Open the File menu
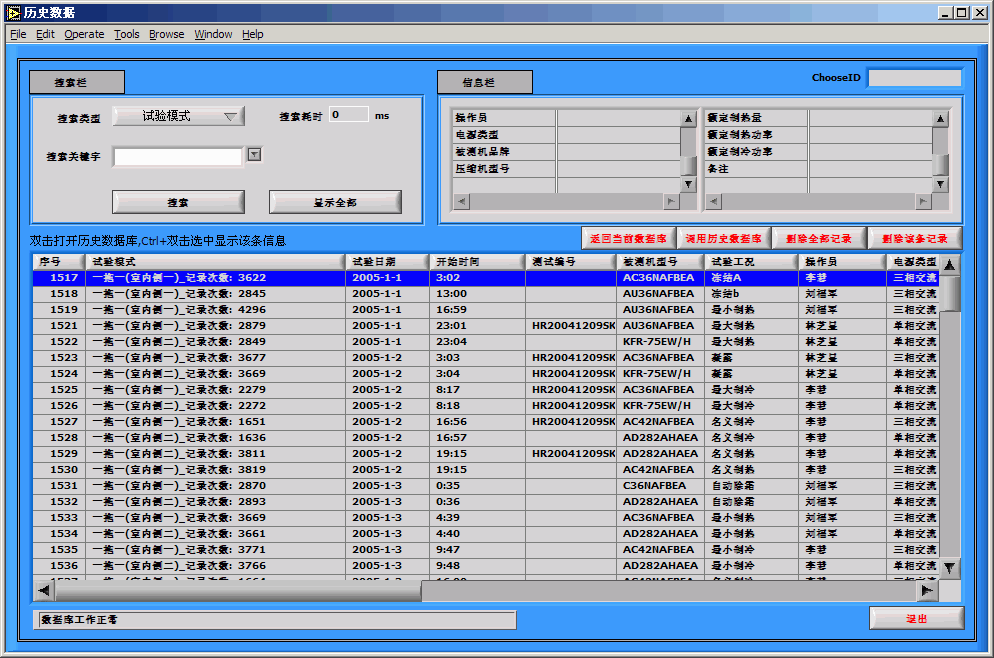 point(18,34)
